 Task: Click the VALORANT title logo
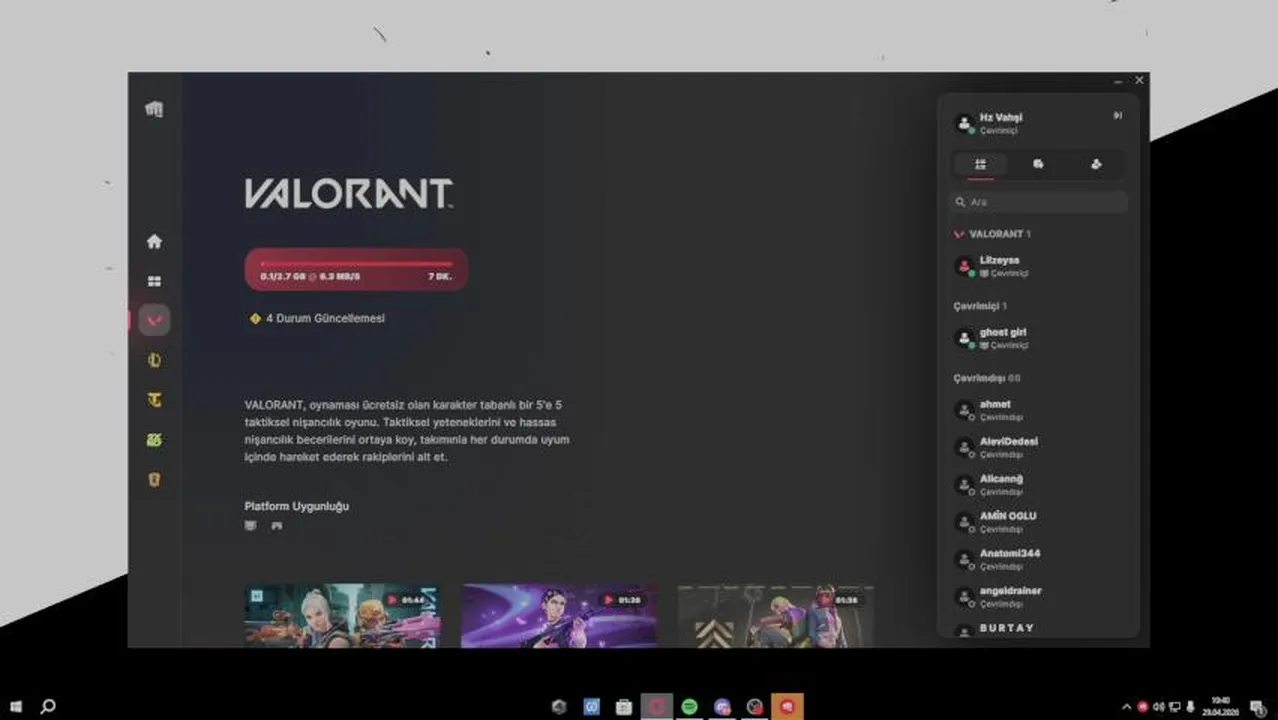pos(349,194)
